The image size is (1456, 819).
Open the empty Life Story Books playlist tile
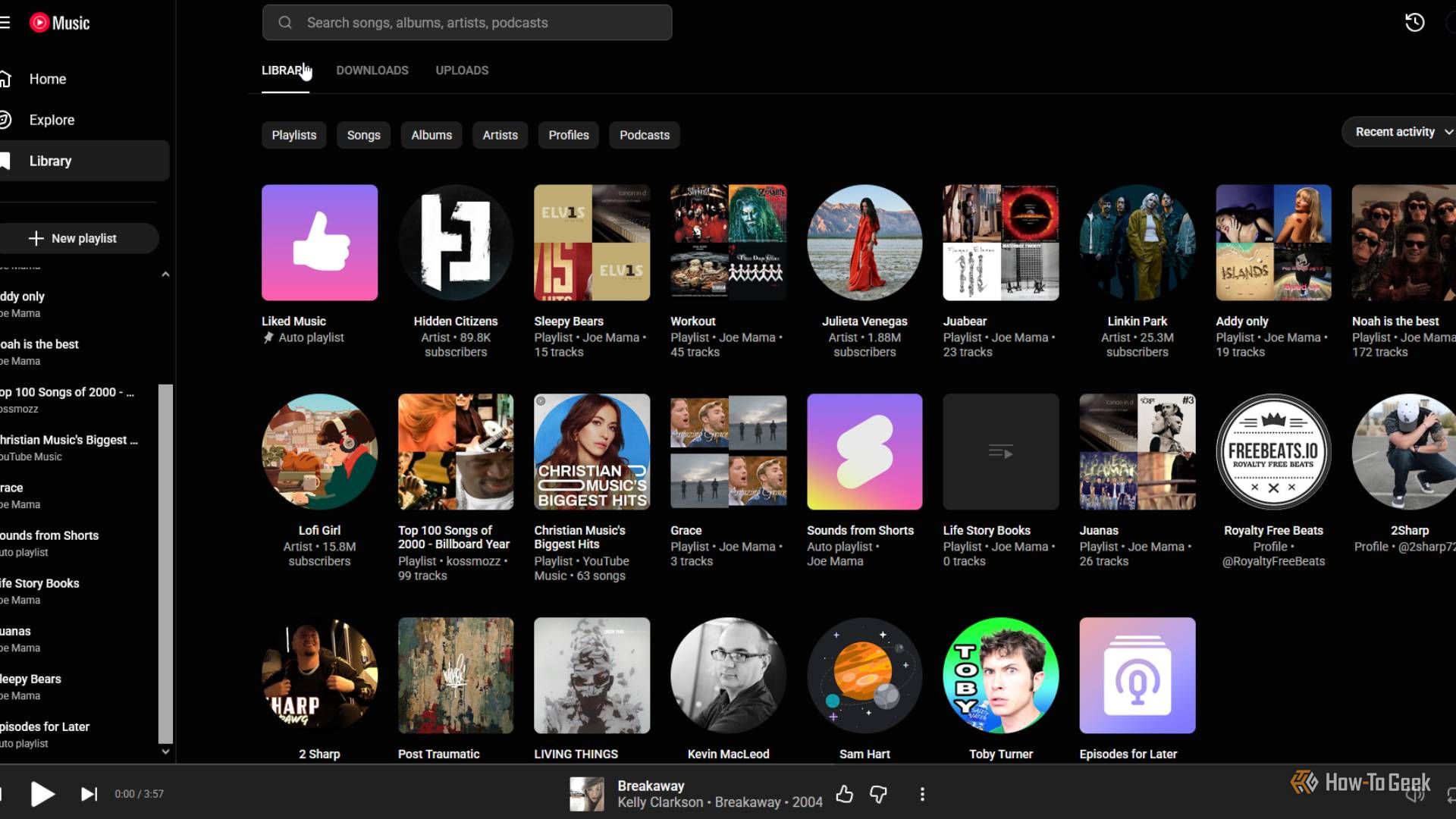coord(1001,451)
